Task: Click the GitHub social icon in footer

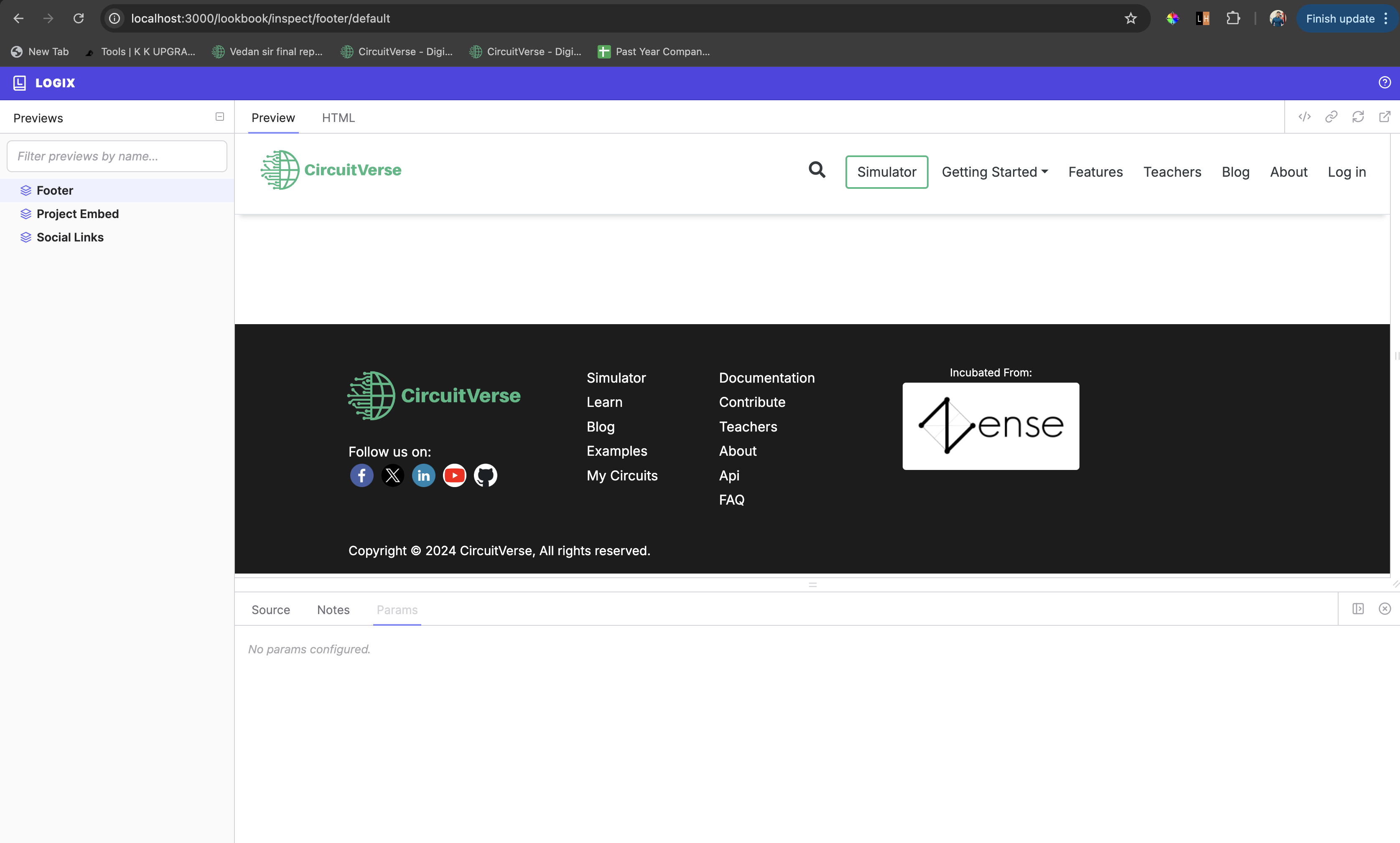Action: (485, 475)
